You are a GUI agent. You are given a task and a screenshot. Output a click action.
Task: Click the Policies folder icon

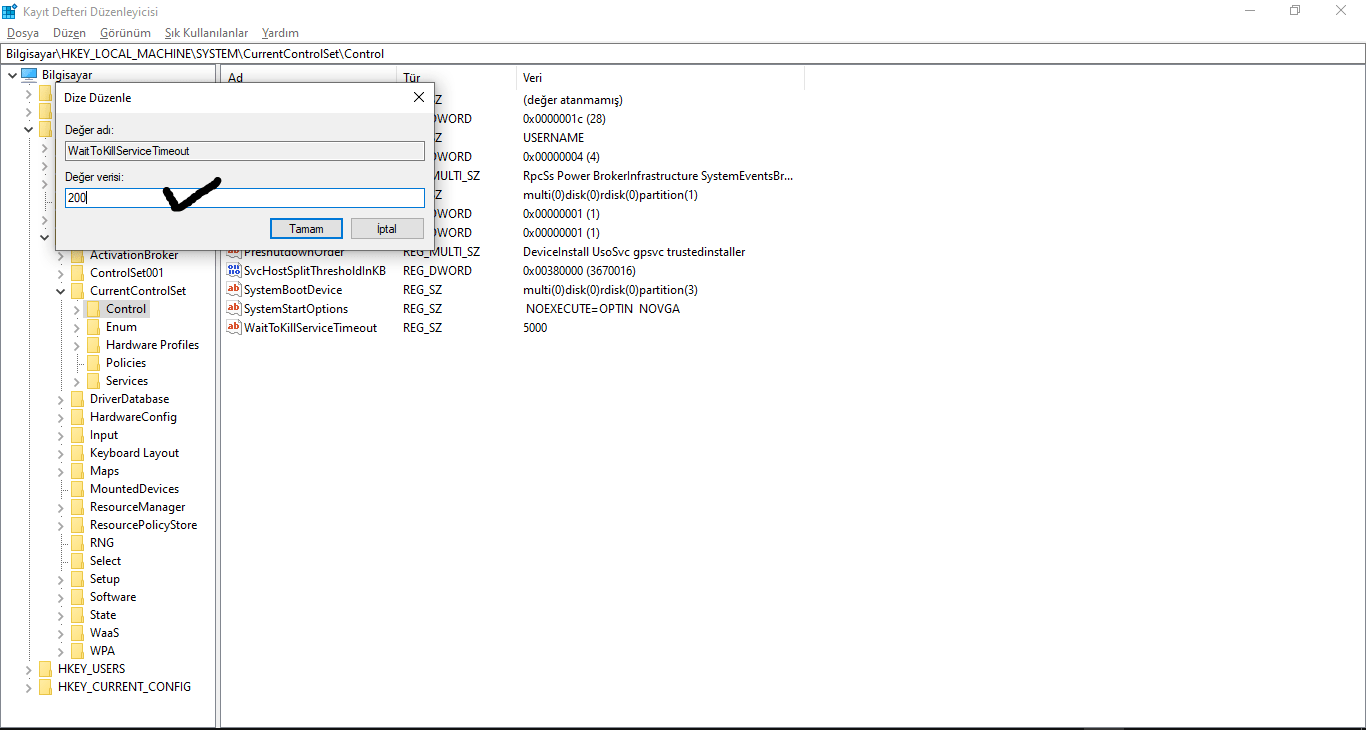pos(94,363)
